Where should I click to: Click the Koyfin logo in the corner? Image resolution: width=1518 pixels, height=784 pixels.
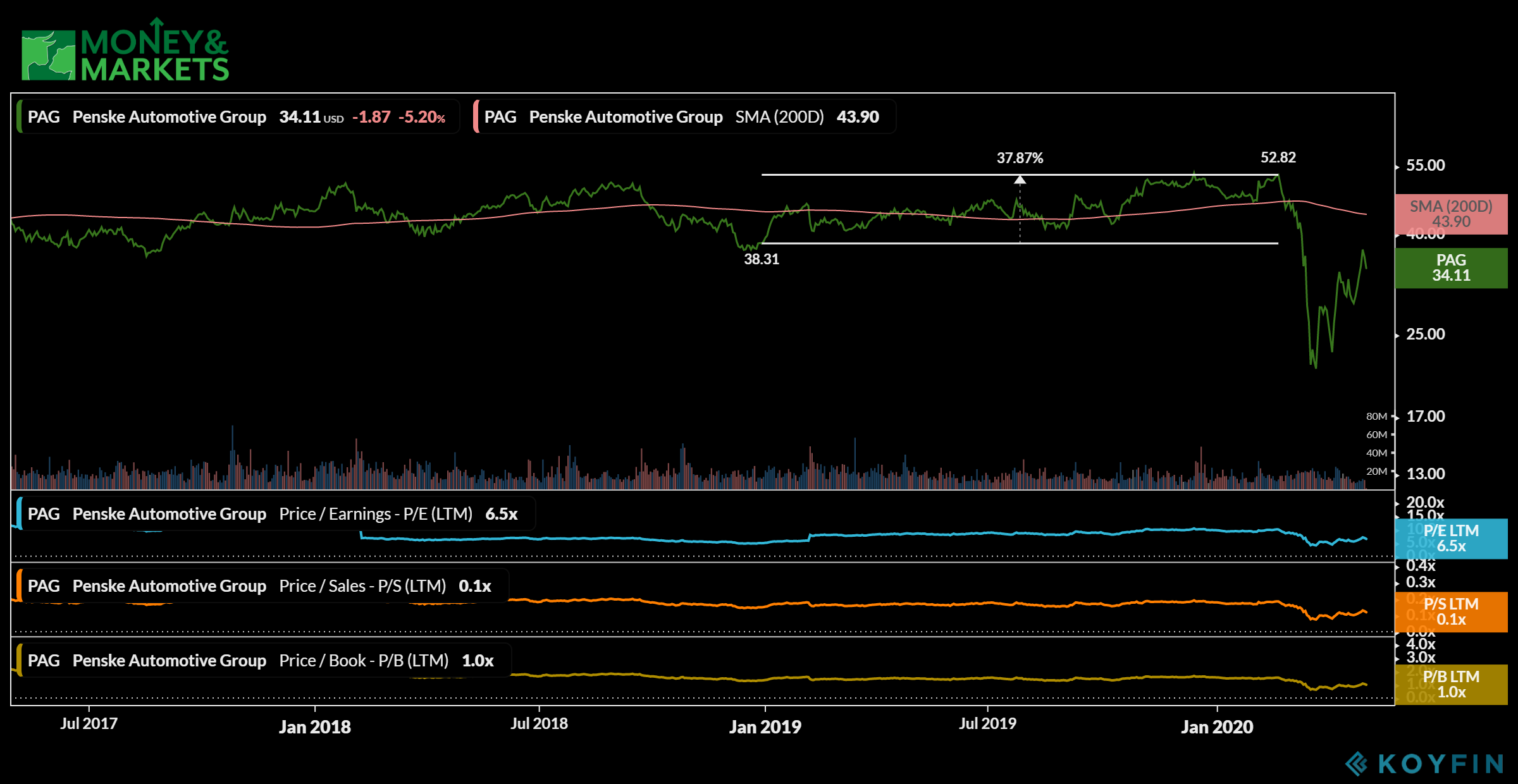[1423, 764]
